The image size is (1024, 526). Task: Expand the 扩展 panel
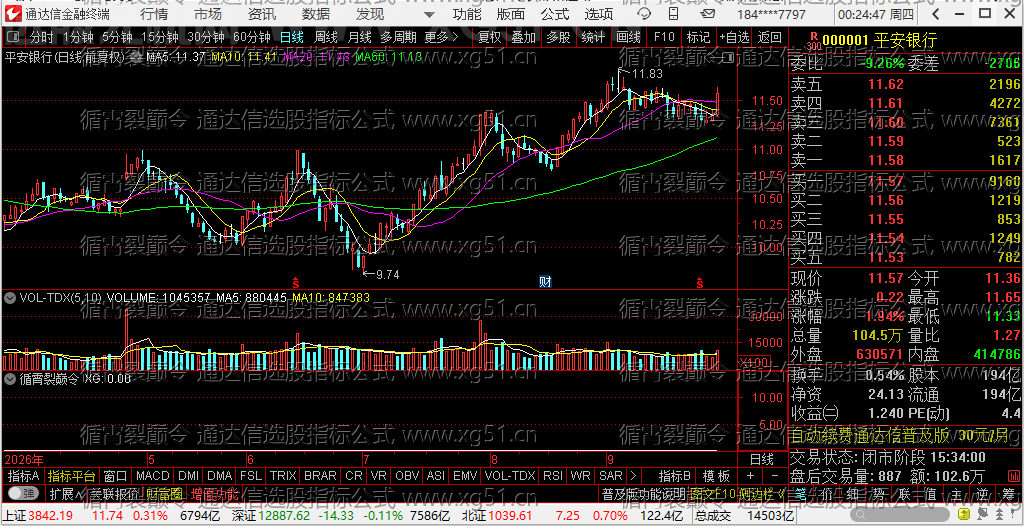[x=65, y=493]
